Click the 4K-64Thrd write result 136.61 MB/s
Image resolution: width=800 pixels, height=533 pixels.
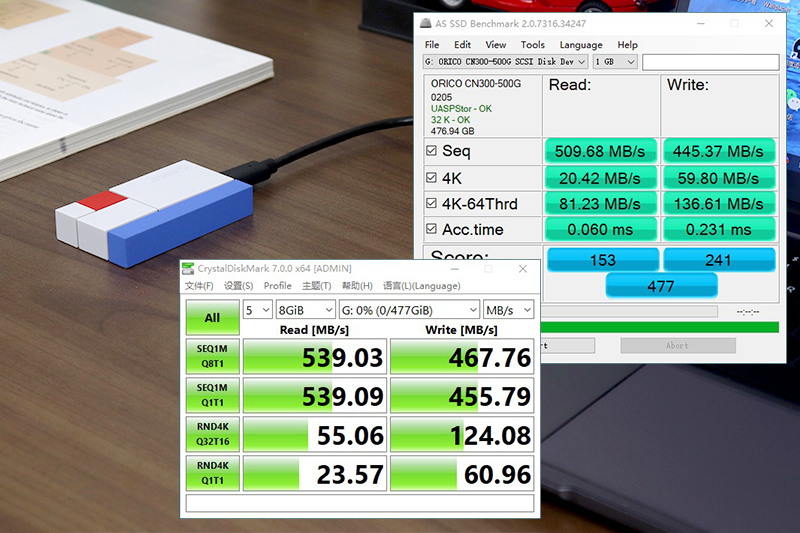[x=718, y=204]
